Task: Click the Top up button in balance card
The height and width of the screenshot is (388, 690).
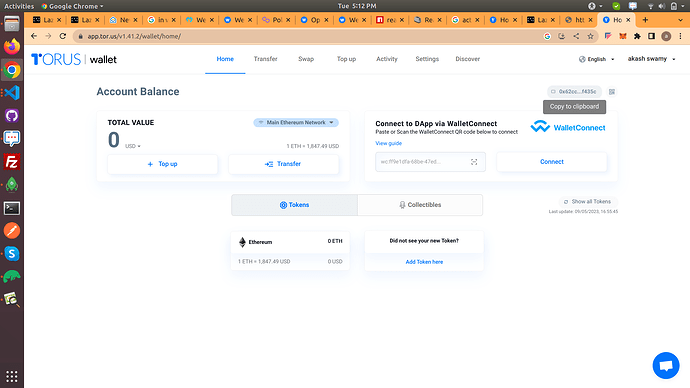Action: [x=162, y=164]
